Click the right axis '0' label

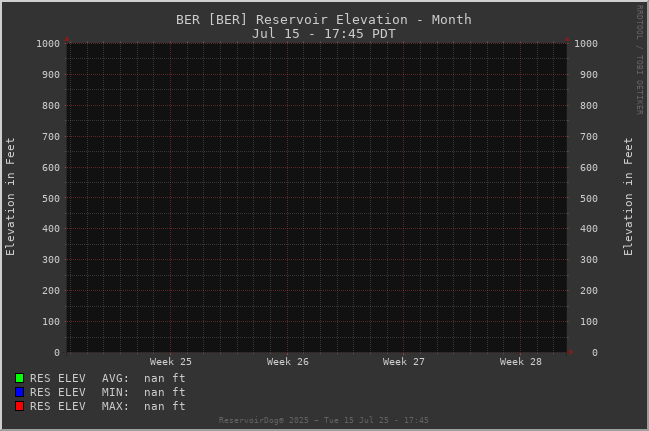click(x=595, y=352)
